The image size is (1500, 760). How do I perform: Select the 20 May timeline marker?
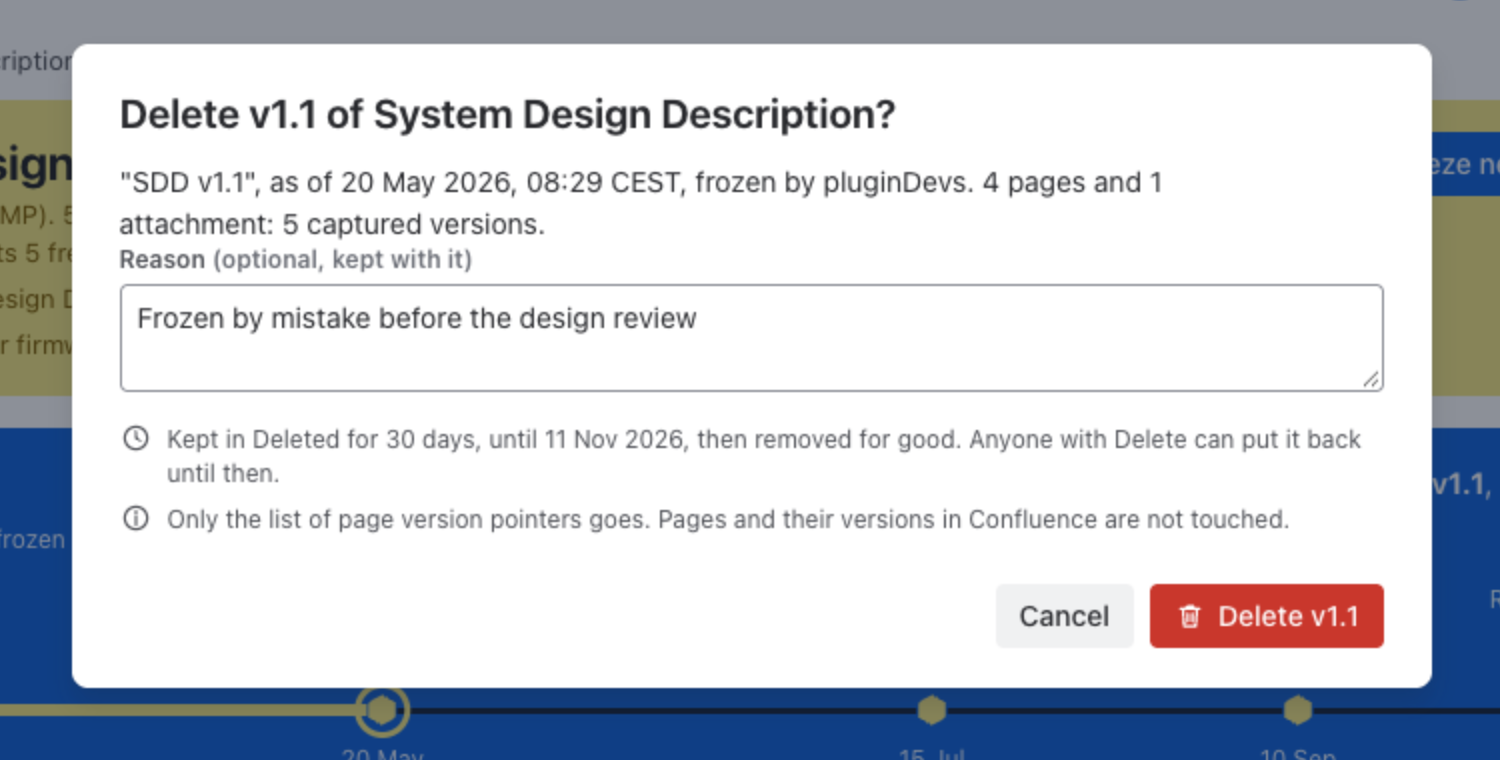coord(381,710)
